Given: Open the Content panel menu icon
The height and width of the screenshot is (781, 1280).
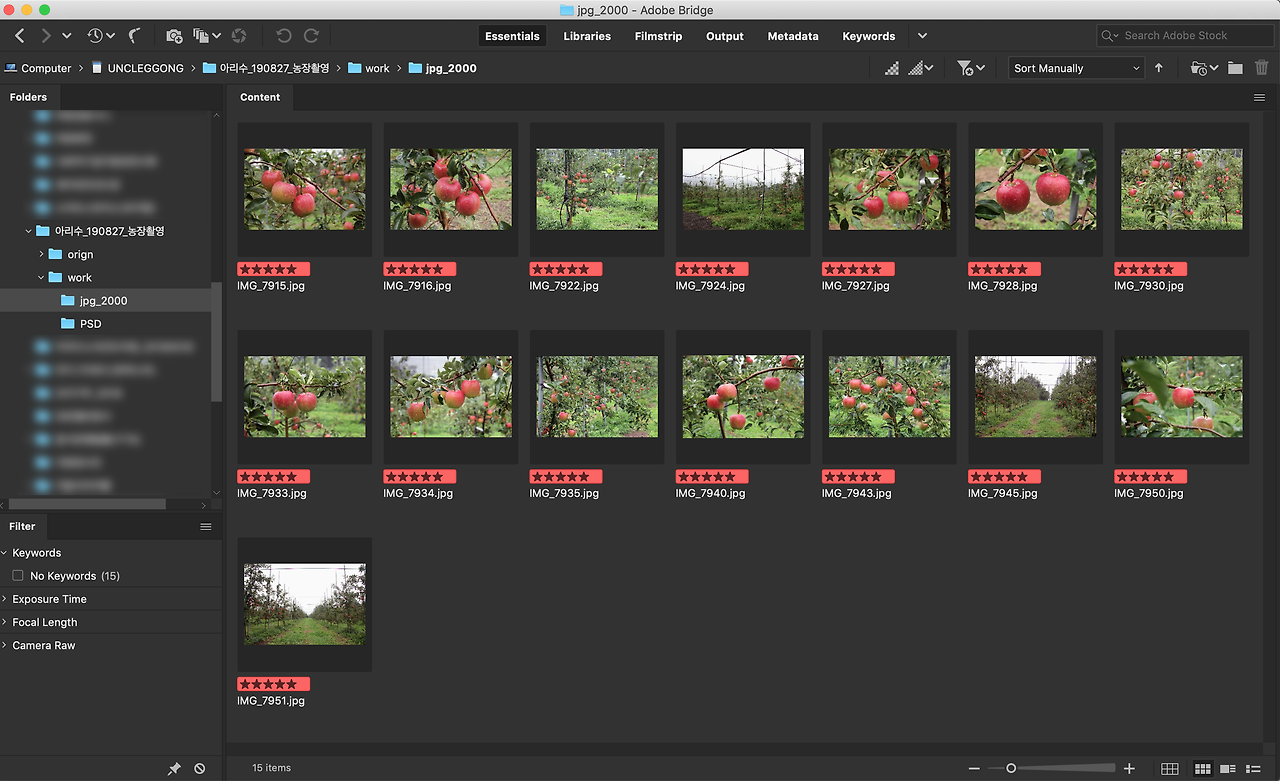Looking at the screenshot, I should tap(1260, 98).
